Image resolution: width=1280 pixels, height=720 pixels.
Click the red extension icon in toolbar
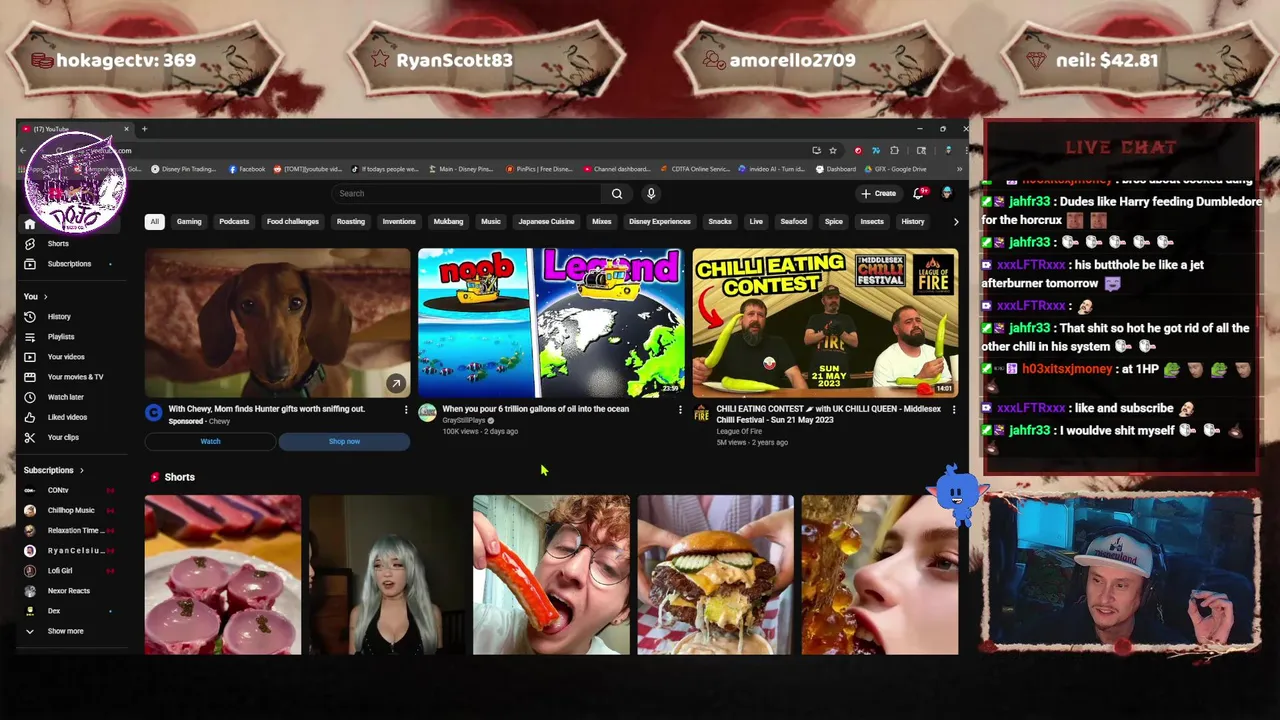(x=858, y=151)
